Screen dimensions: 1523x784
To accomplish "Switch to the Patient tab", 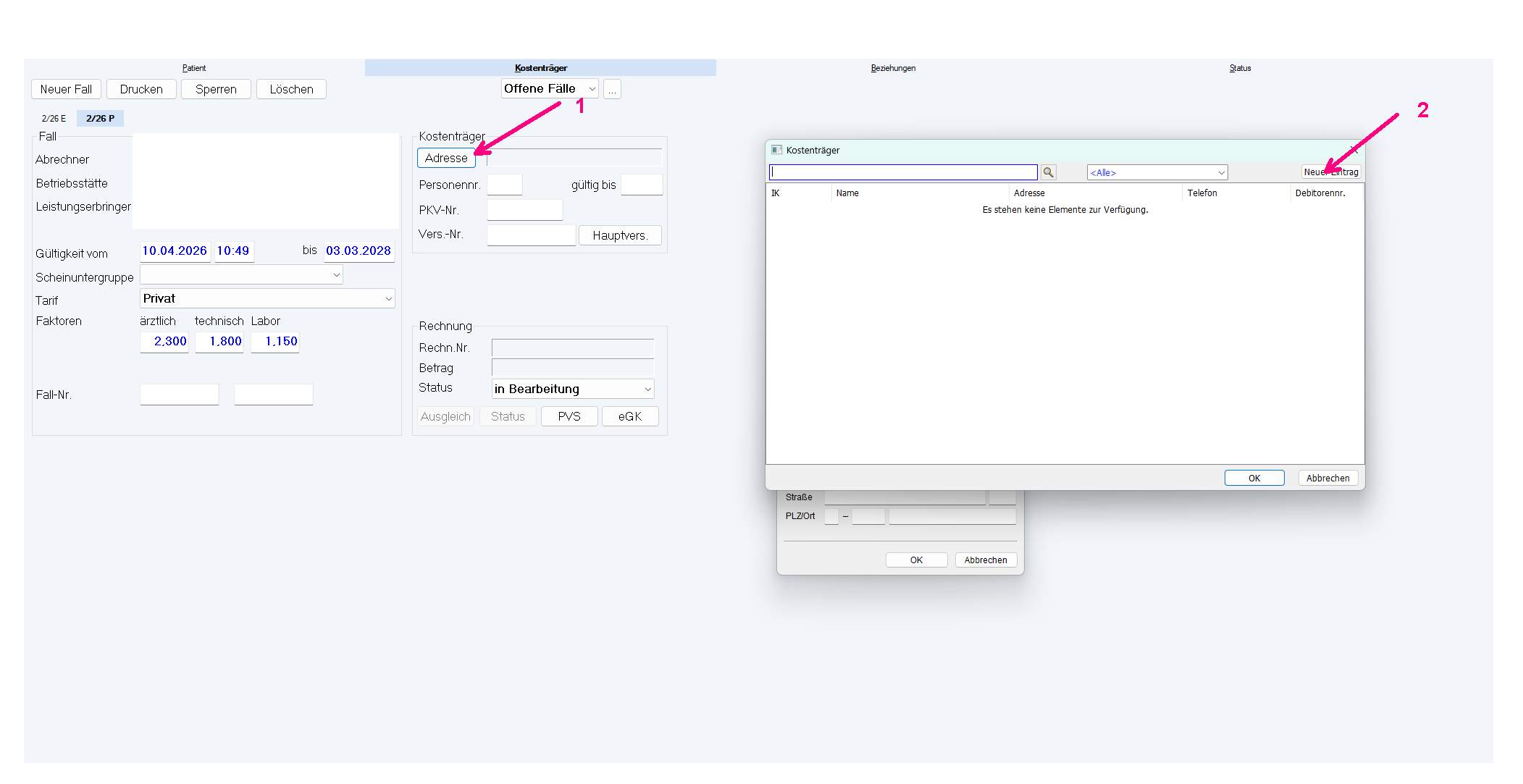I will (194, 68).
